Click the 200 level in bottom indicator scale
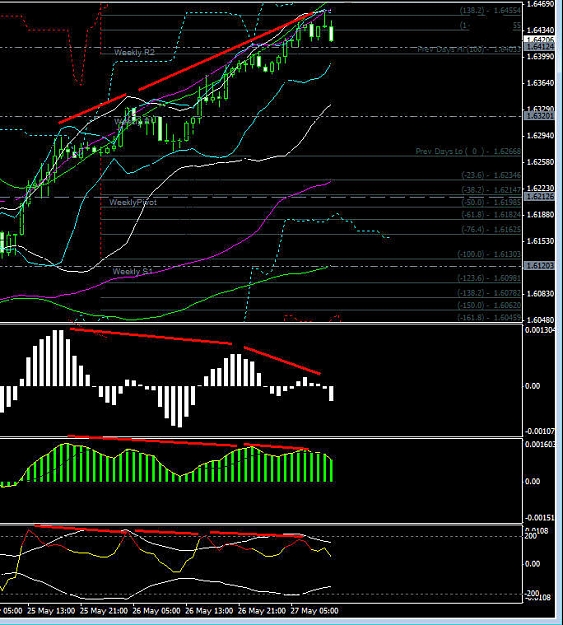The image size is (563, 625). point(531,536)
